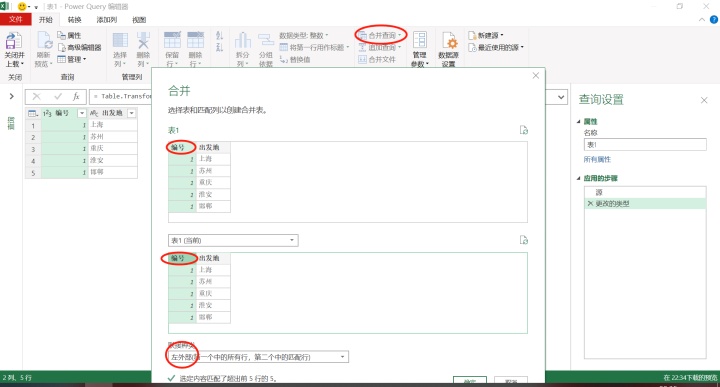This screenshot has height=387, width=720.
Task: Click the table icon at grid corner
Action: [33, 113]
